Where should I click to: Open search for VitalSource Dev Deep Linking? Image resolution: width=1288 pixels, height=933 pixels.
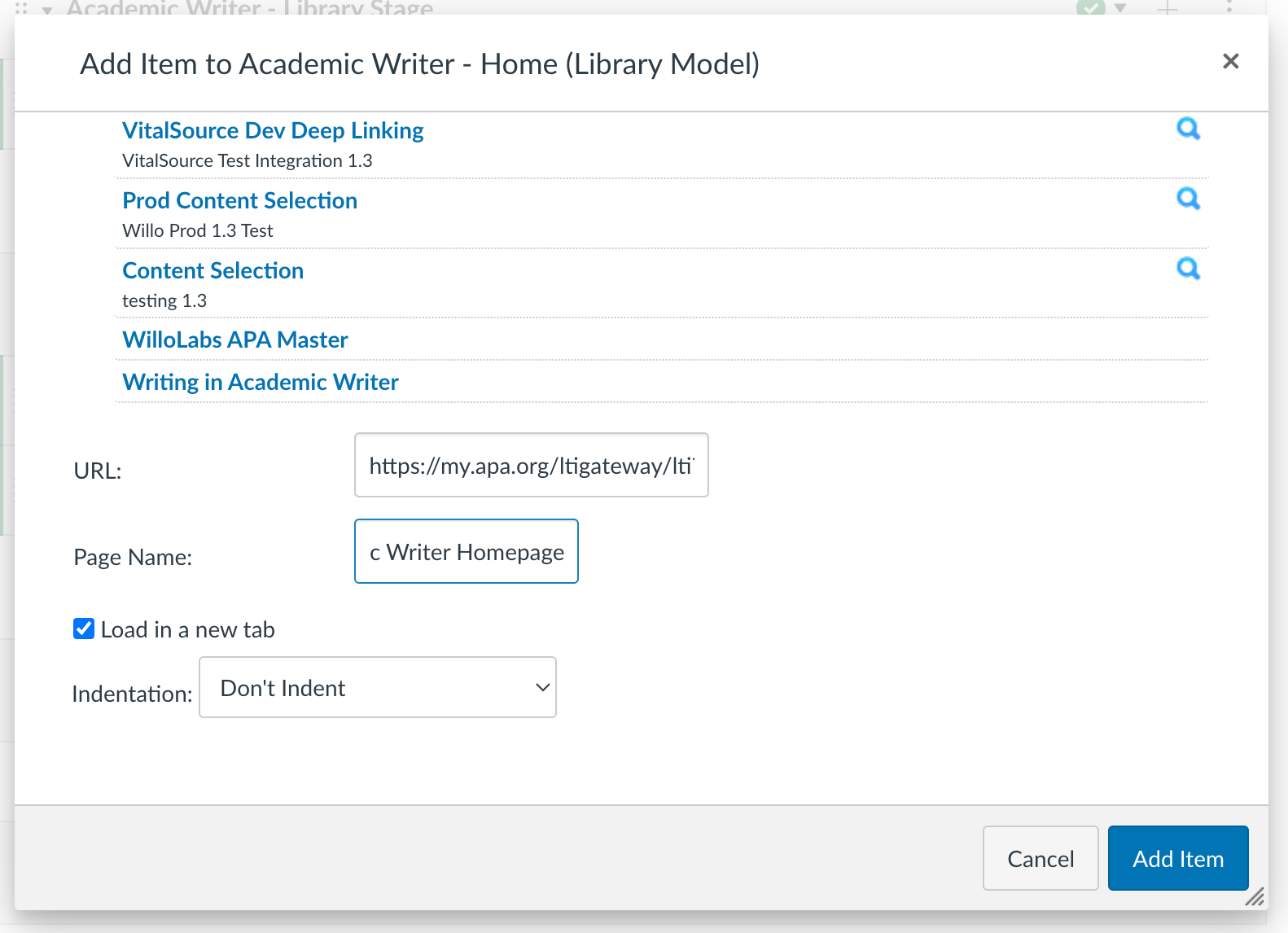pos(1189,129)
